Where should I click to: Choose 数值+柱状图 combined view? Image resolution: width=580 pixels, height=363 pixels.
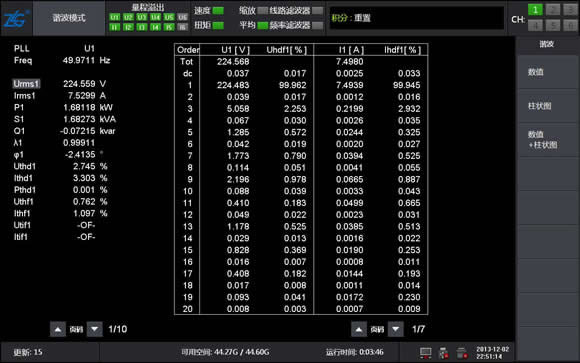pos(547,140)
